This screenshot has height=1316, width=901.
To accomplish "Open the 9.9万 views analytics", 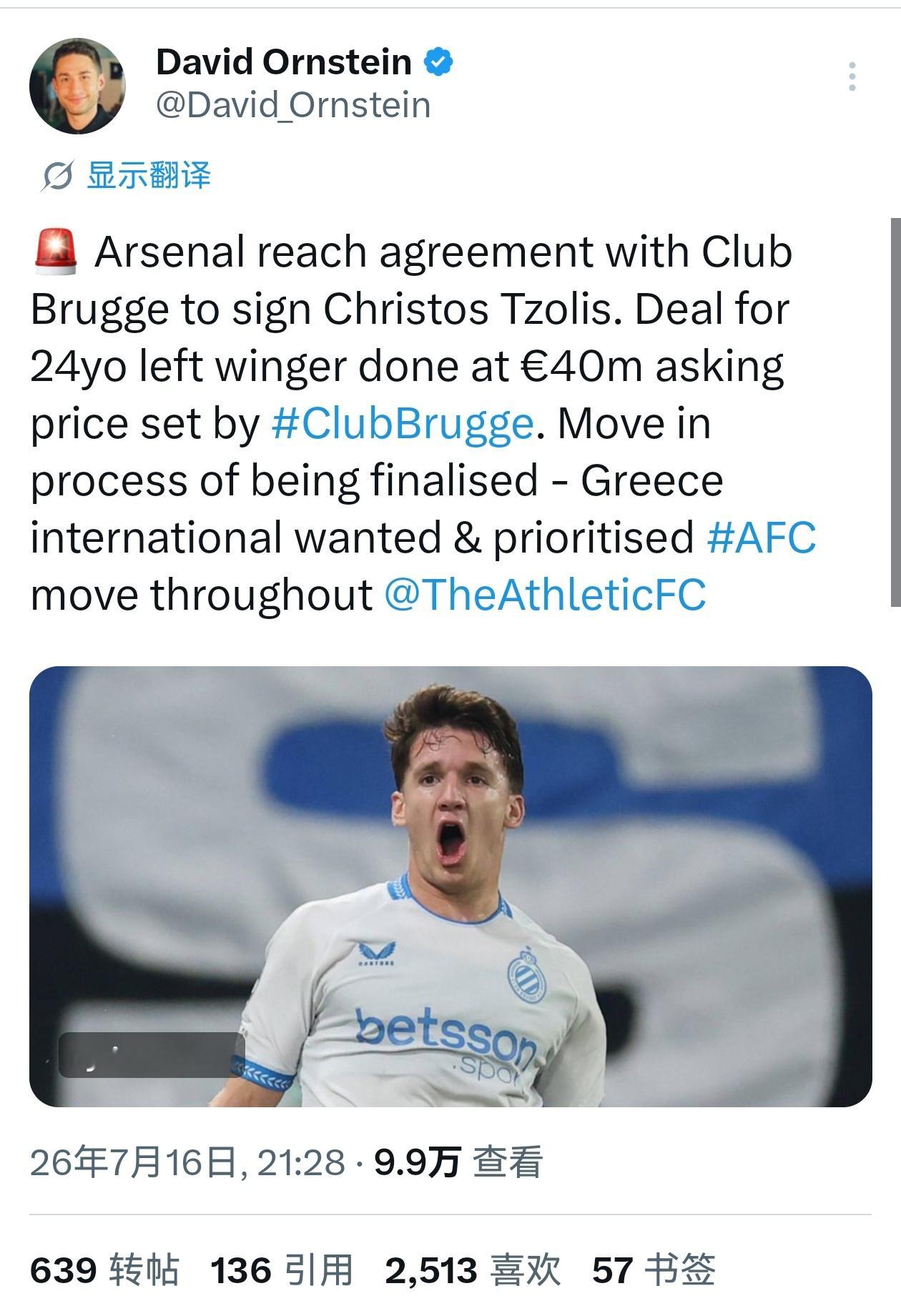I will (x=458, y=1162).
